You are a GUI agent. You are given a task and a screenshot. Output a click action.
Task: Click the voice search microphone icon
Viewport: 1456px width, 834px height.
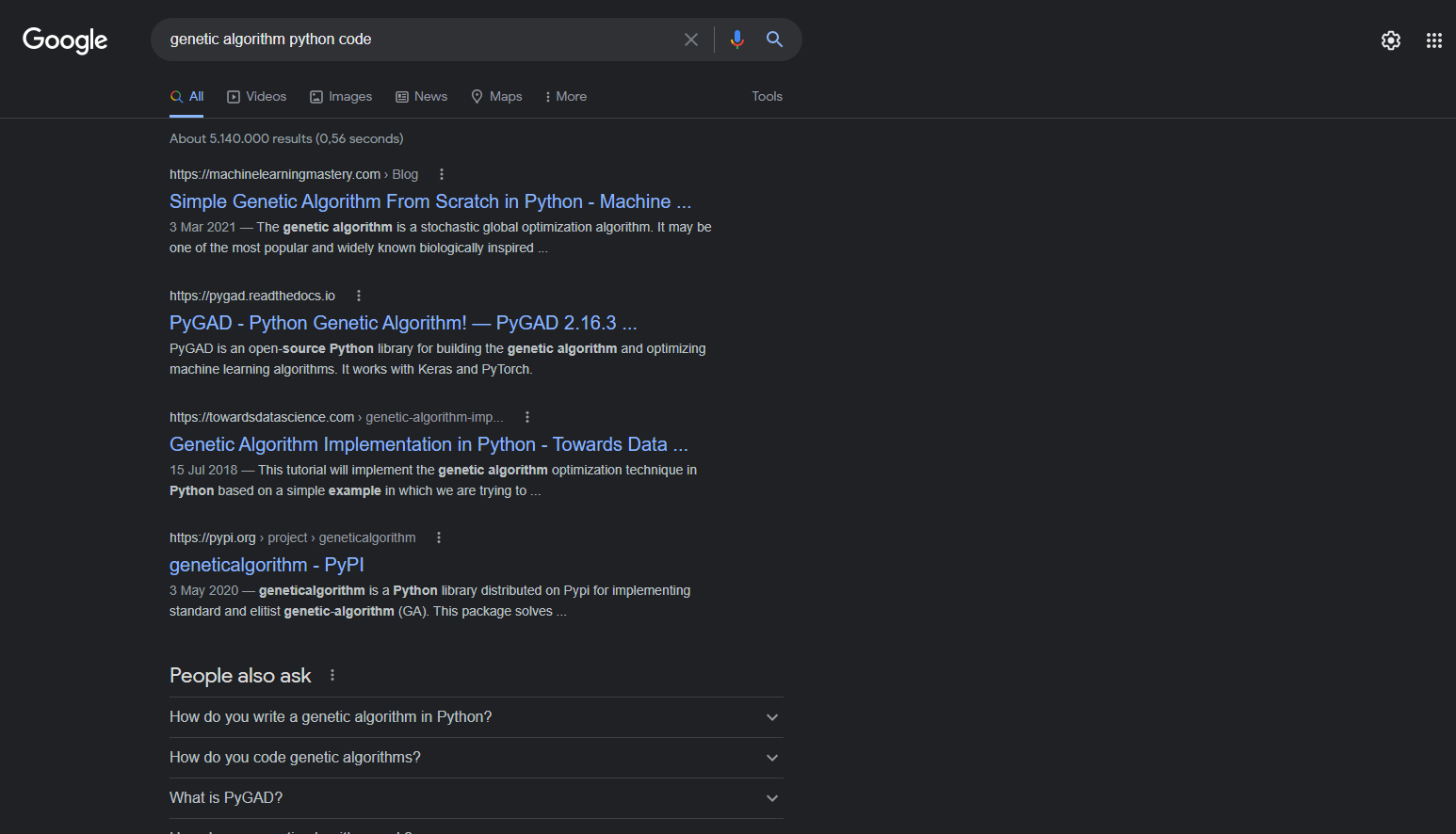pyautogui.click(x=736, y=40)
